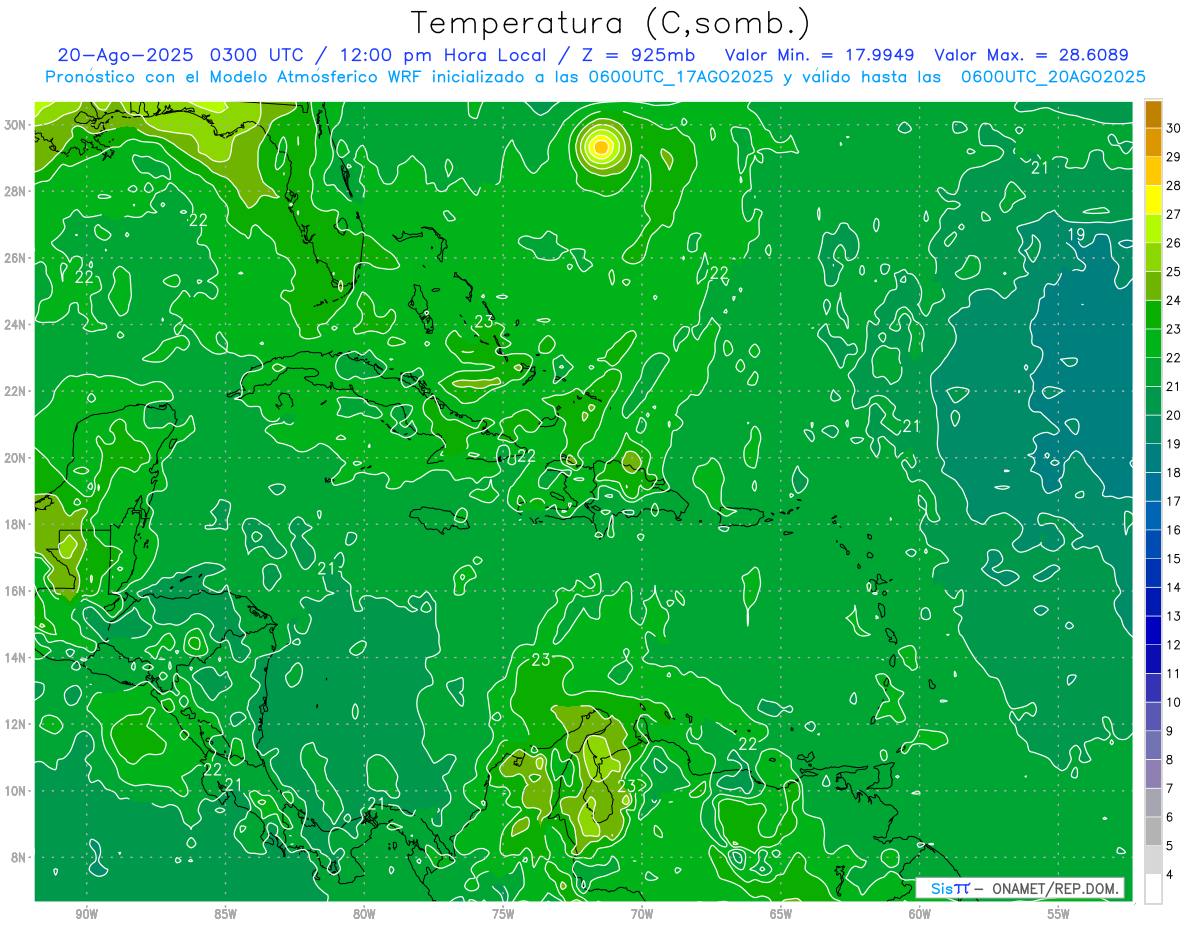This screenshot has width=1200, height=927.
Task: Click the white colorbar segment below 4
Action: tap(1153, 889)
